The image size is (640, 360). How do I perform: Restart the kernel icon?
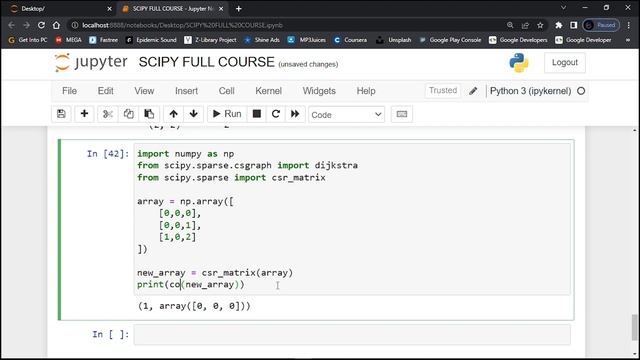coord(276,114)
